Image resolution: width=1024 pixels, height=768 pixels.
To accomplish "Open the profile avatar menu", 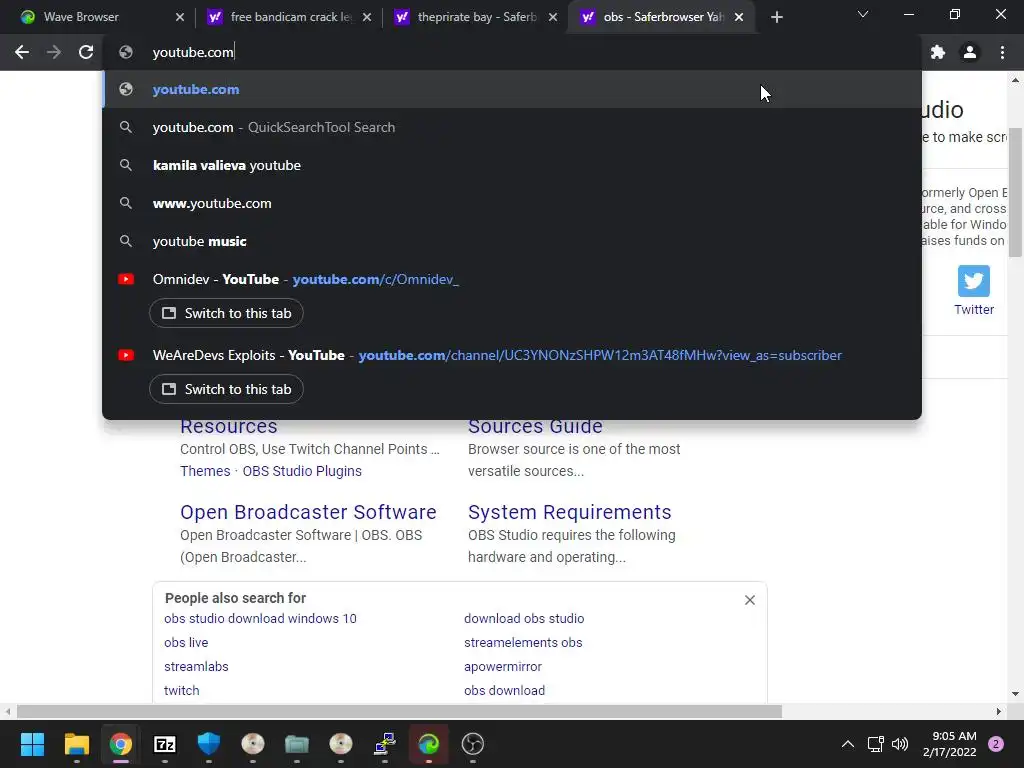I will pyautogui.click(x=970, y=52).
